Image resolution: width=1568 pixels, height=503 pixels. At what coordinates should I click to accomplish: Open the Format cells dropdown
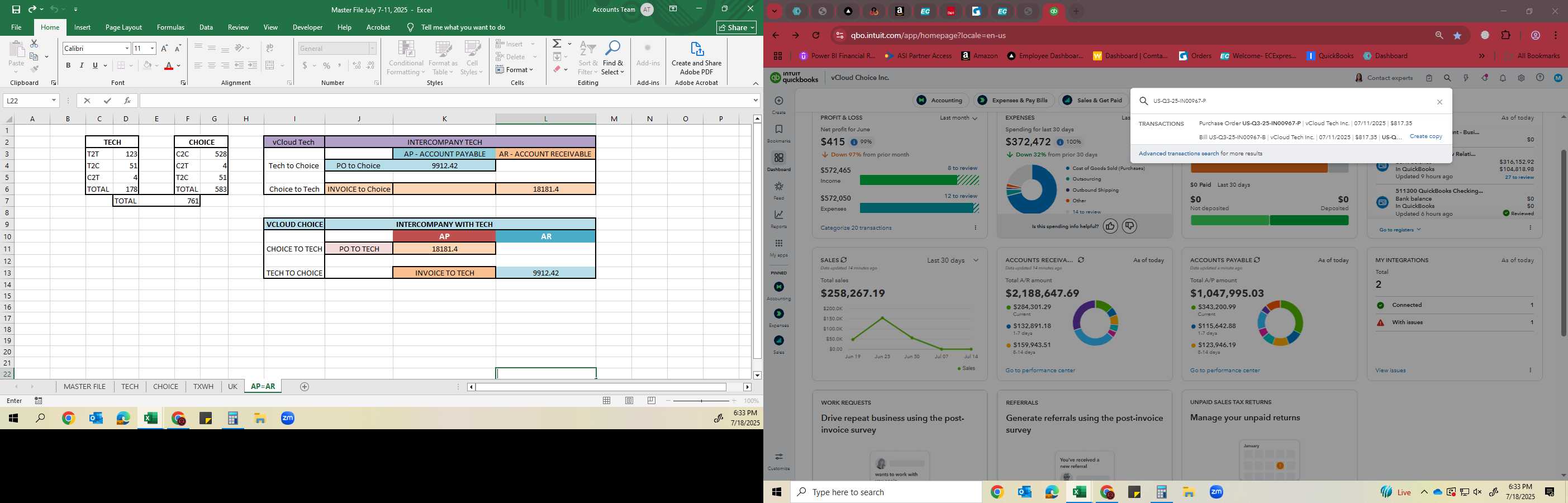[515, 69]
